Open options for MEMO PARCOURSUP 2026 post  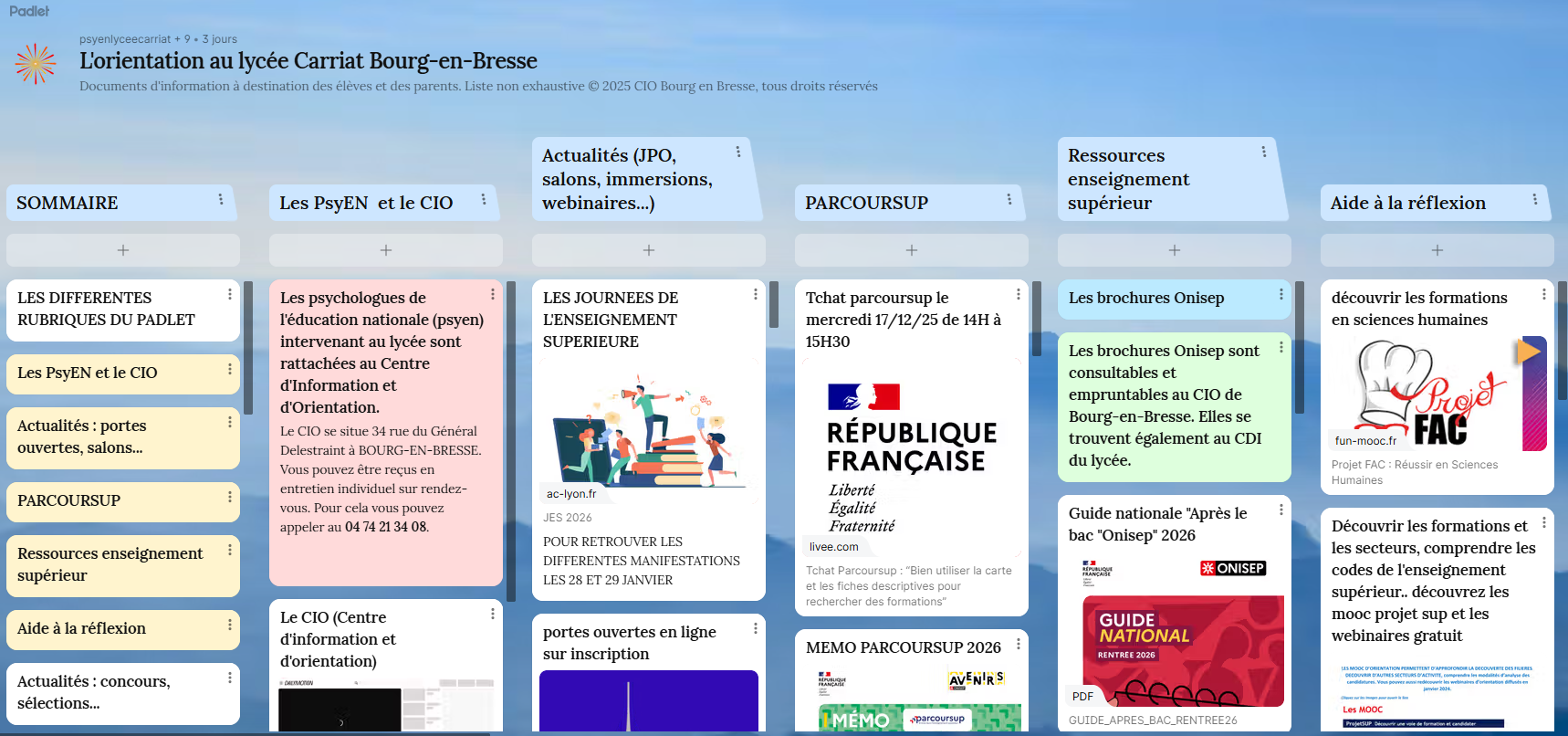(1019, 644)
